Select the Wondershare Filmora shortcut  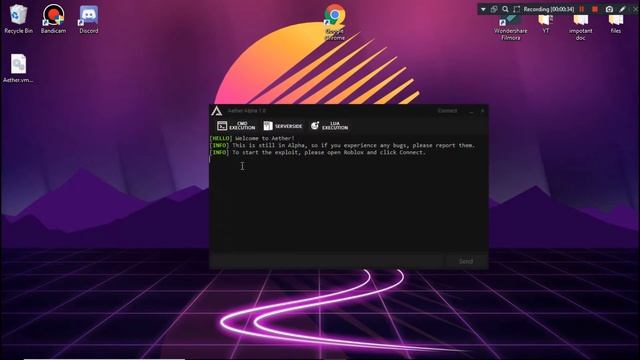[511, 28]
